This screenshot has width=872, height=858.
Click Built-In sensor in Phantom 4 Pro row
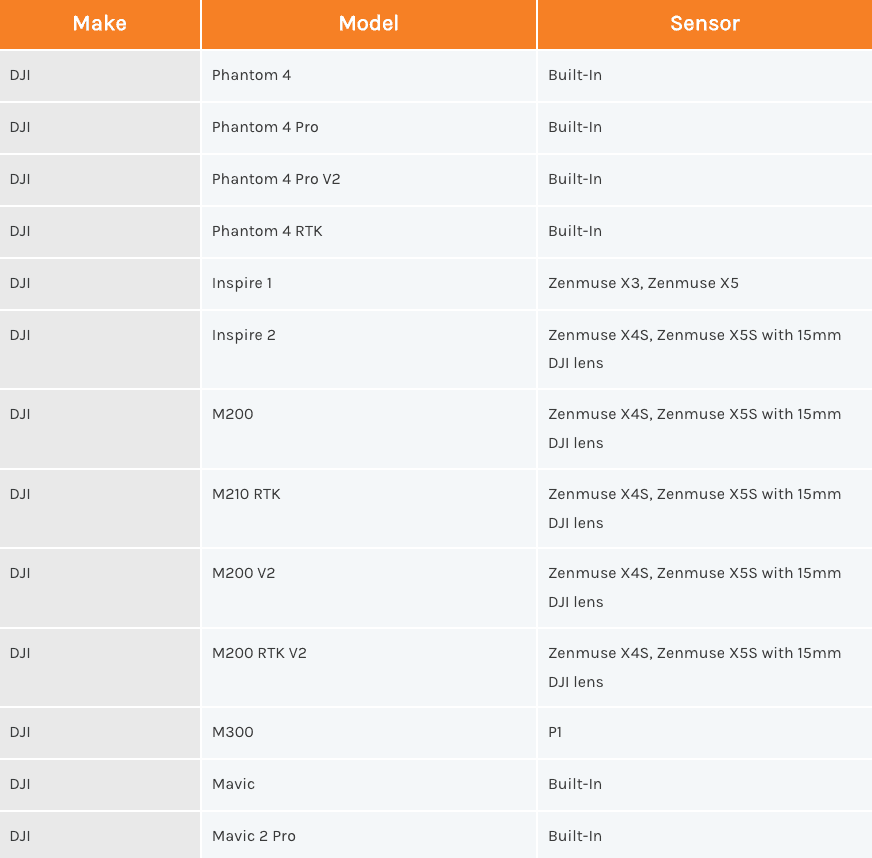705,128
